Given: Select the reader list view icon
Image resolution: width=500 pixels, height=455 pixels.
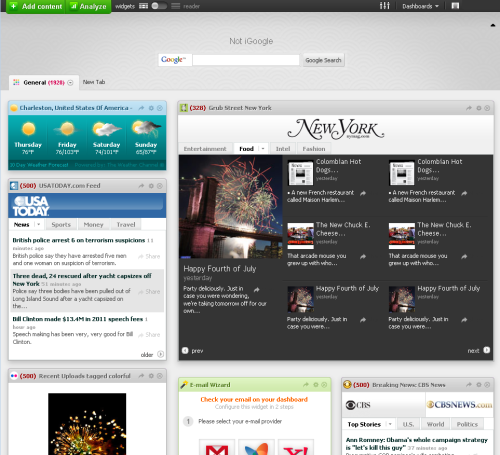Looking at the screenshot, I should 176,6.
